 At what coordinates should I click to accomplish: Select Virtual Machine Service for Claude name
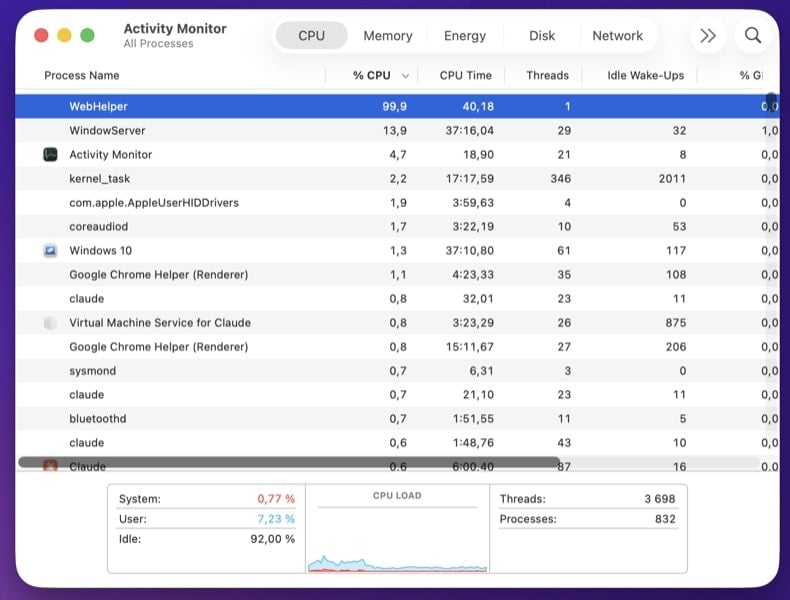coord(160,323)
